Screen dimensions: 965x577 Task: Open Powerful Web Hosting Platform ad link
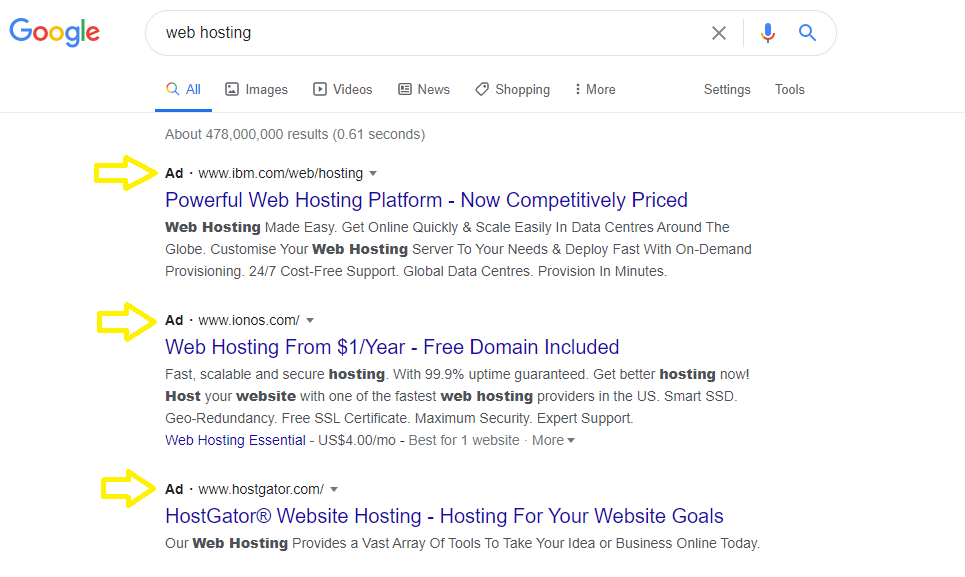coord(426,200)
